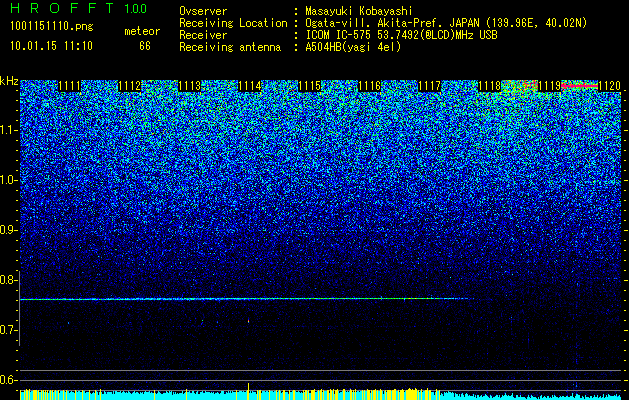Select the observer name Masayuki Kobayashi
The width and height of the screenshot is (629, 400).
pyautogui.click(x=359, y=11)
